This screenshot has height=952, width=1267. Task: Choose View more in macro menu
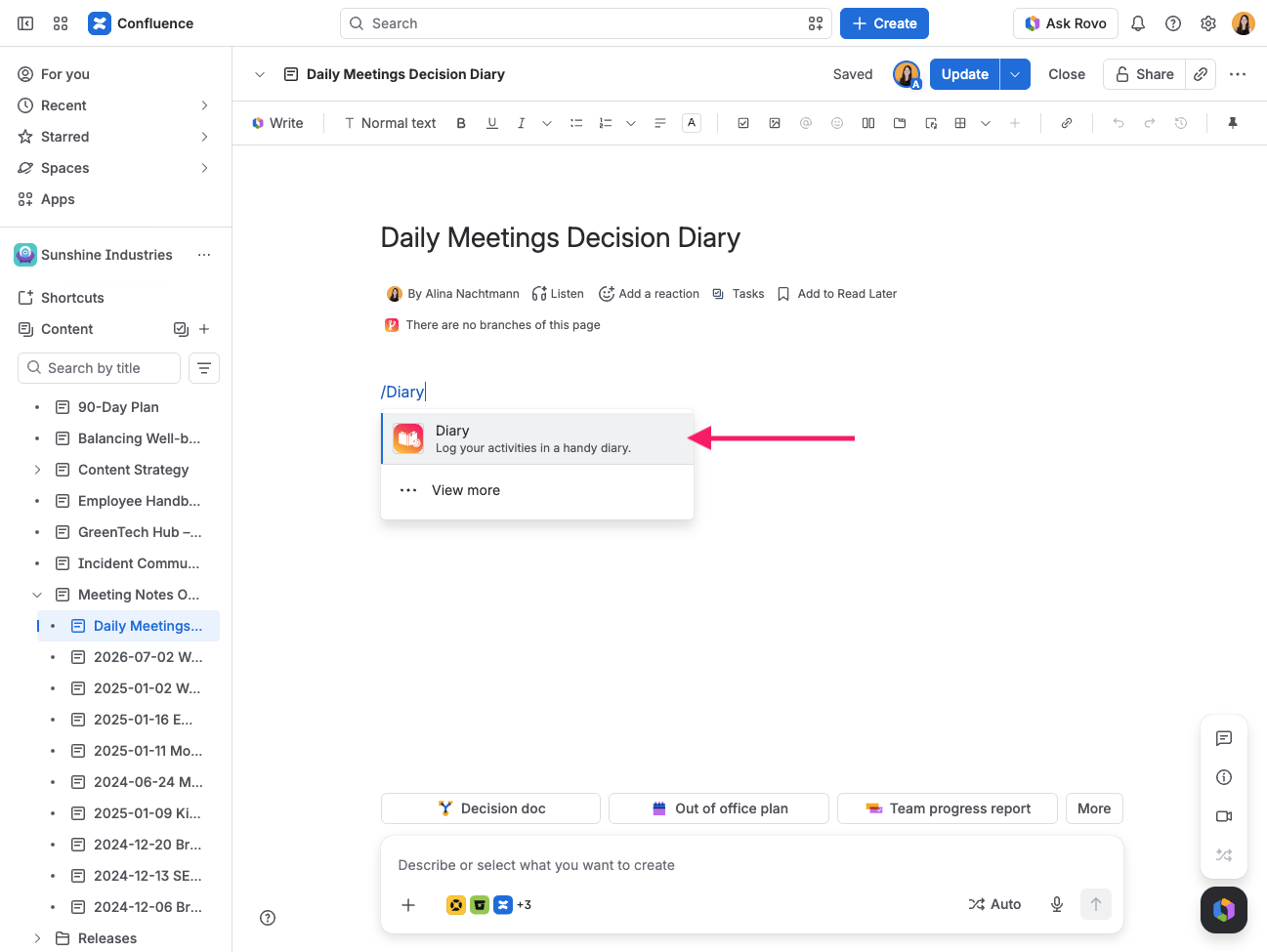[x=537, y=490]
